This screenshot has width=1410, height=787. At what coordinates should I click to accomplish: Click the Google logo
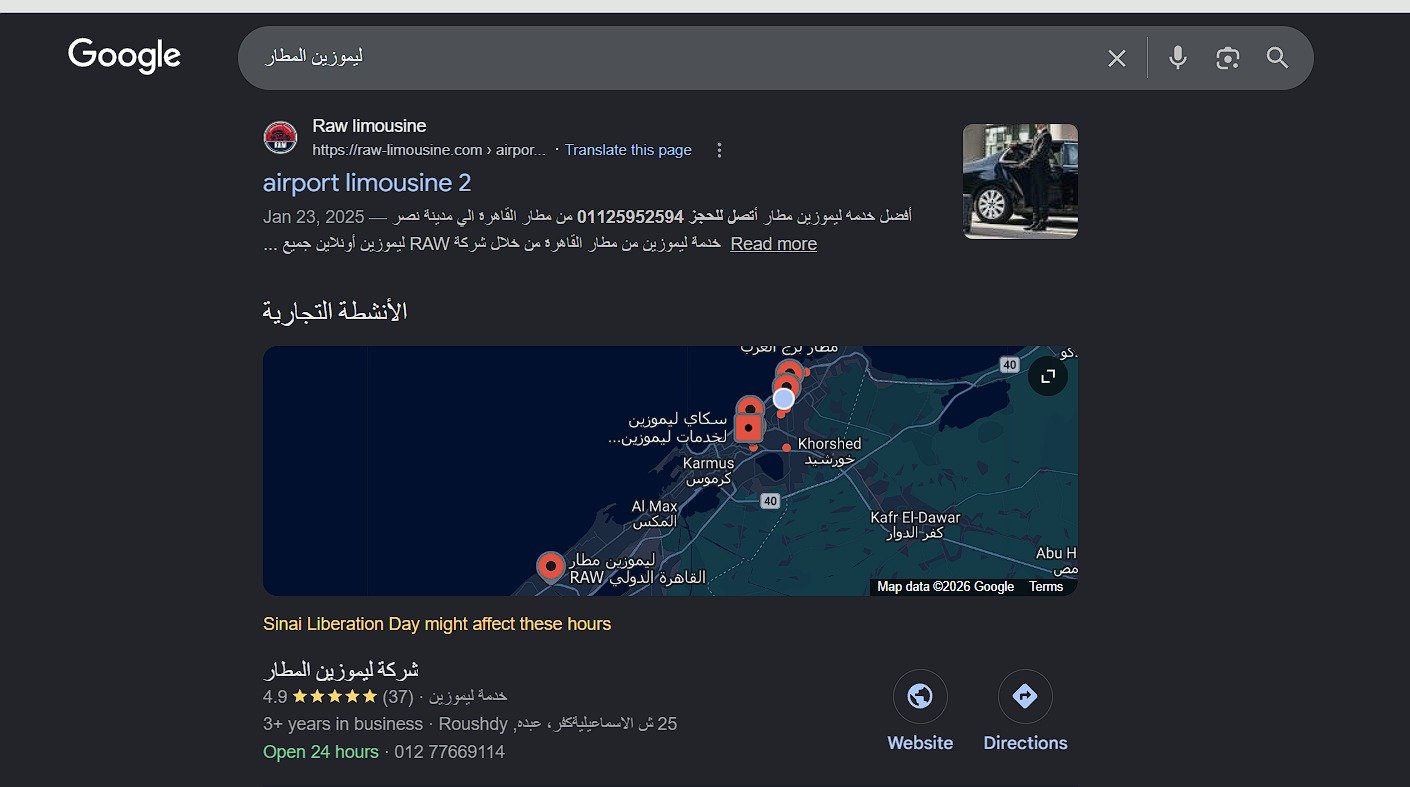pyautogui.click(x=124, y=56)
